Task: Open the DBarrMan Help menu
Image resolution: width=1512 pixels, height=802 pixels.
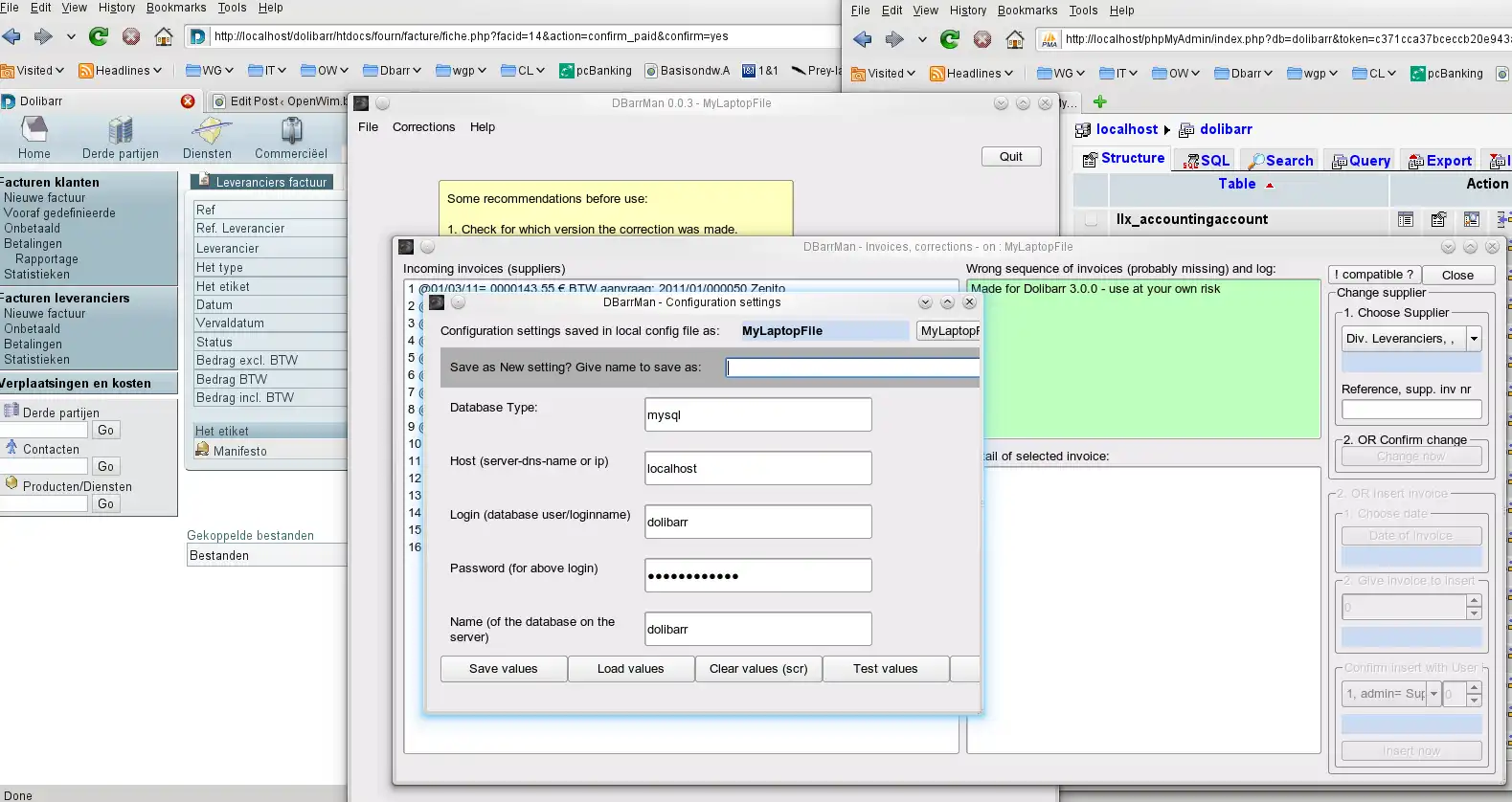Action: point(483,127)
